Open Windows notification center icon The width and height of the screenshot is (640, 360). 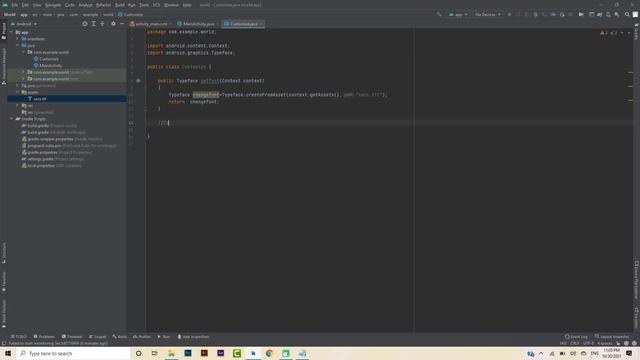(x=629, y=353)
